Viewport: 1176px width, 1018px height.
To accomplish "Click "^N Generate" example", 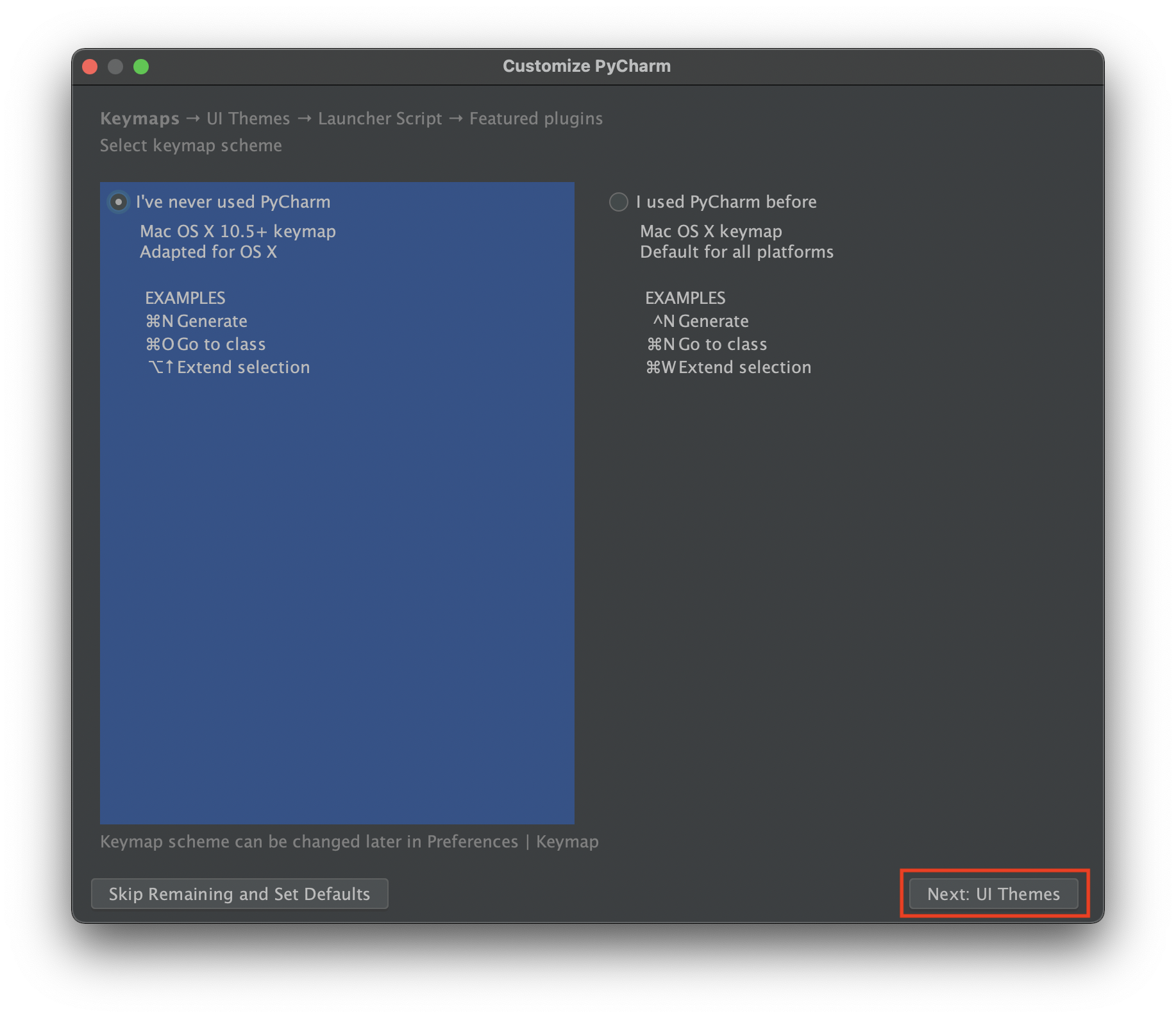I will tap(700, 321).
